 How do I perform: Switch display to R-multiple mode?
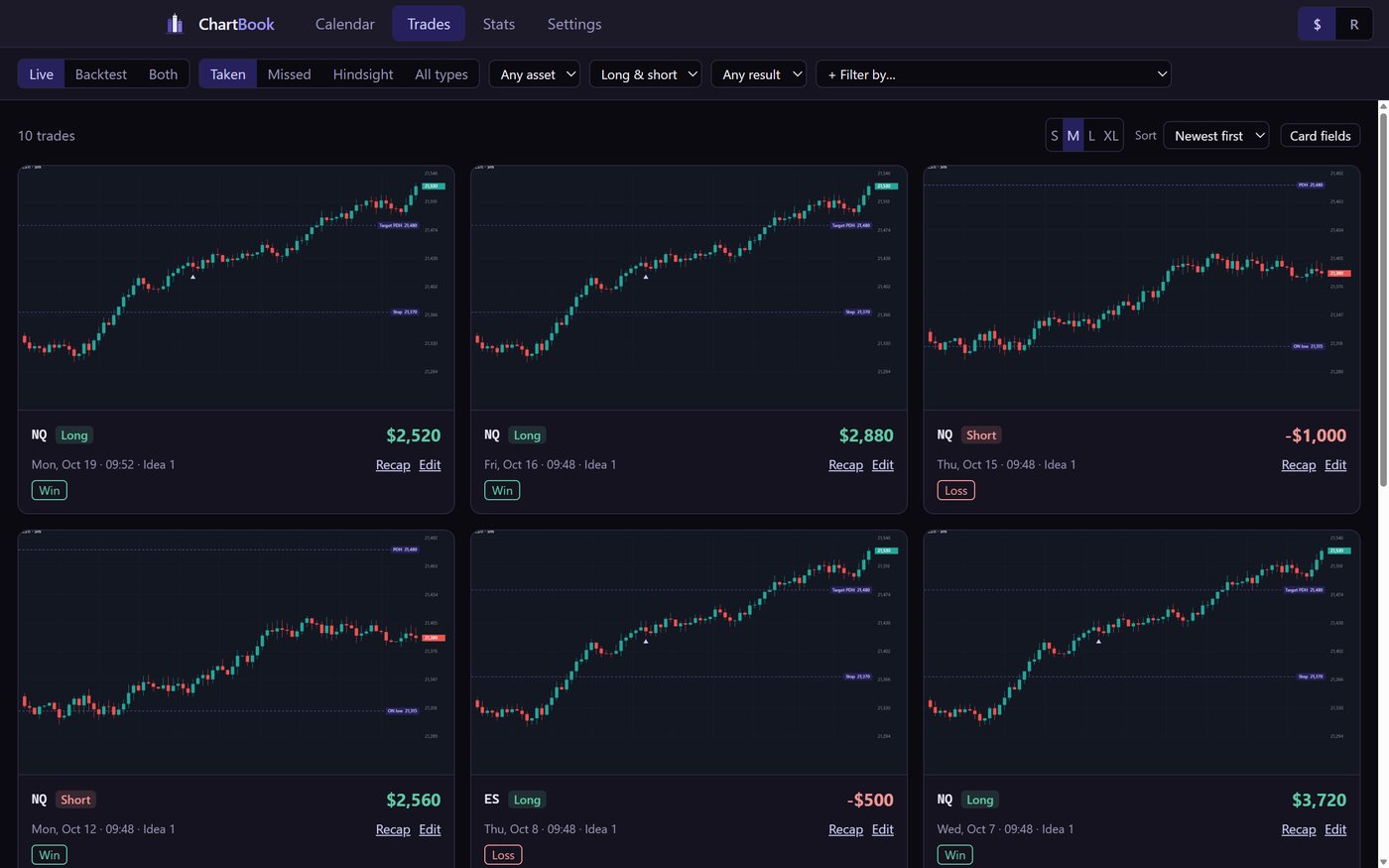pos(1353,24)
